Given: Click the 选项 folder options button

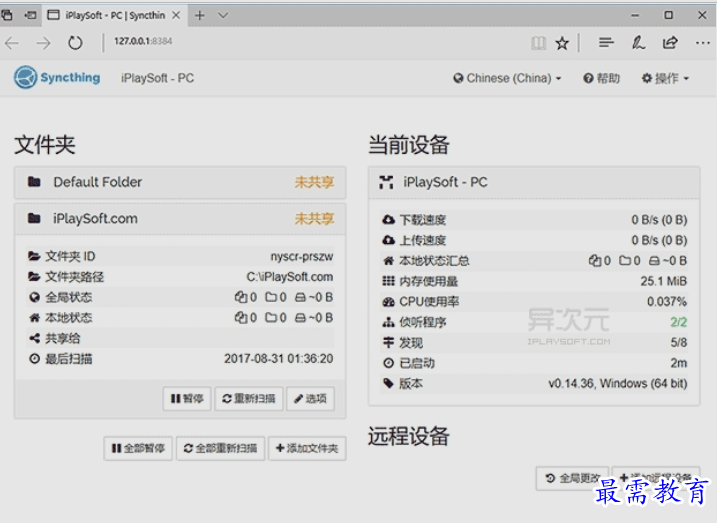Looking at the screenshot, I should (x=310, y=399).
